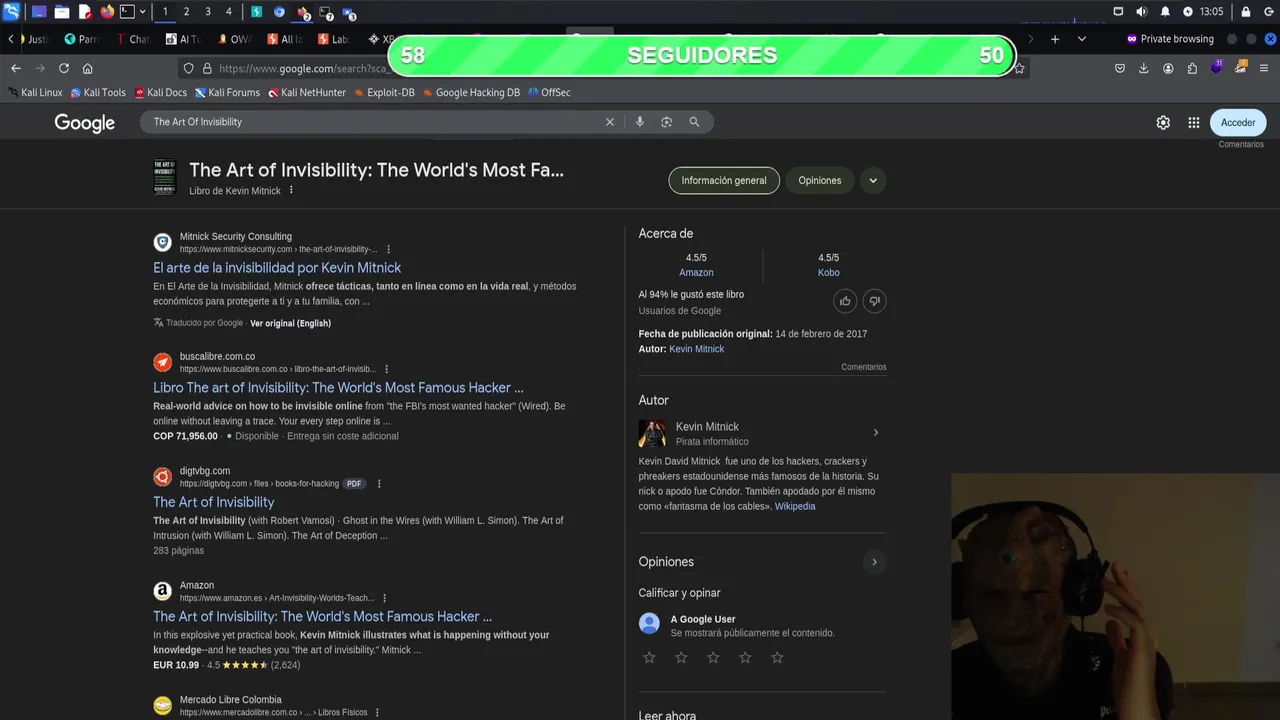The image size is (1280, 720).
Task: Open options for the digtvbg.com result
Action: tap(379, 484)
